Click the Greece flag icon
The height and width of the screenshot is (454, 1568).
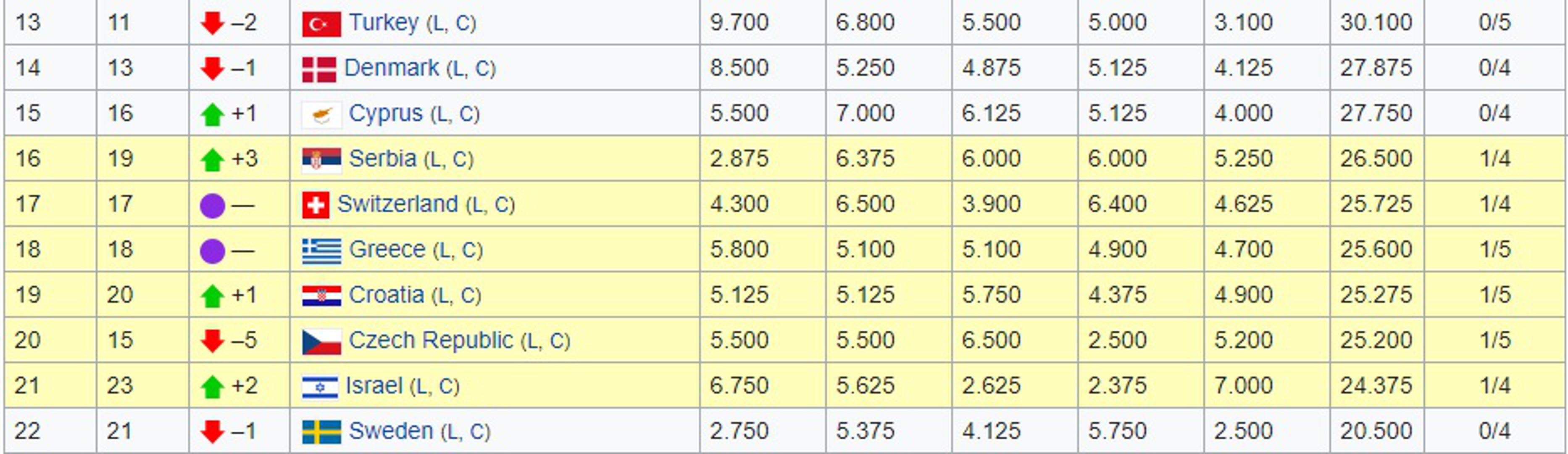[x=321, y=251]
